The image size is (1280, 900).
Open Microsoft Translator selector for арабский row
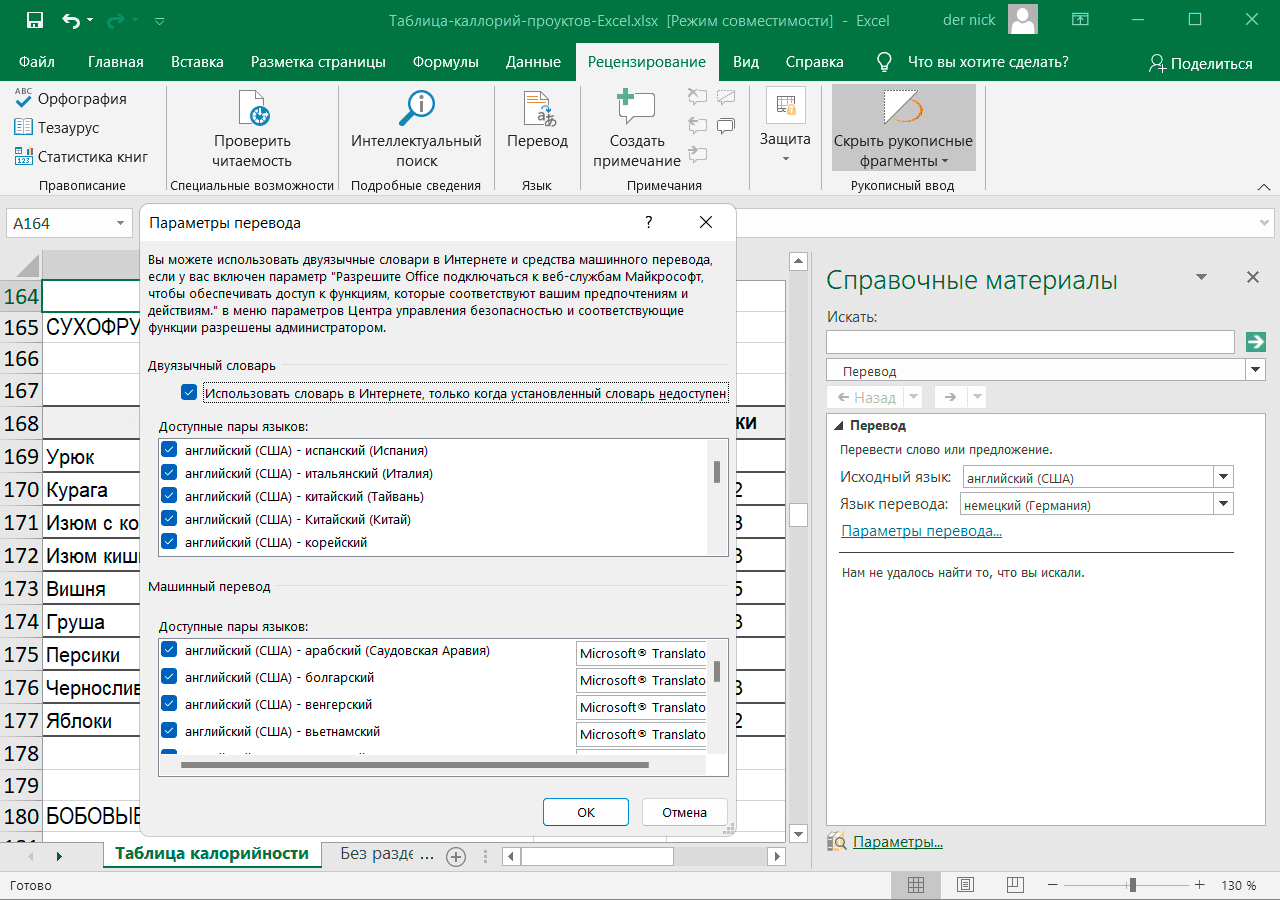(x=642, y=653)
